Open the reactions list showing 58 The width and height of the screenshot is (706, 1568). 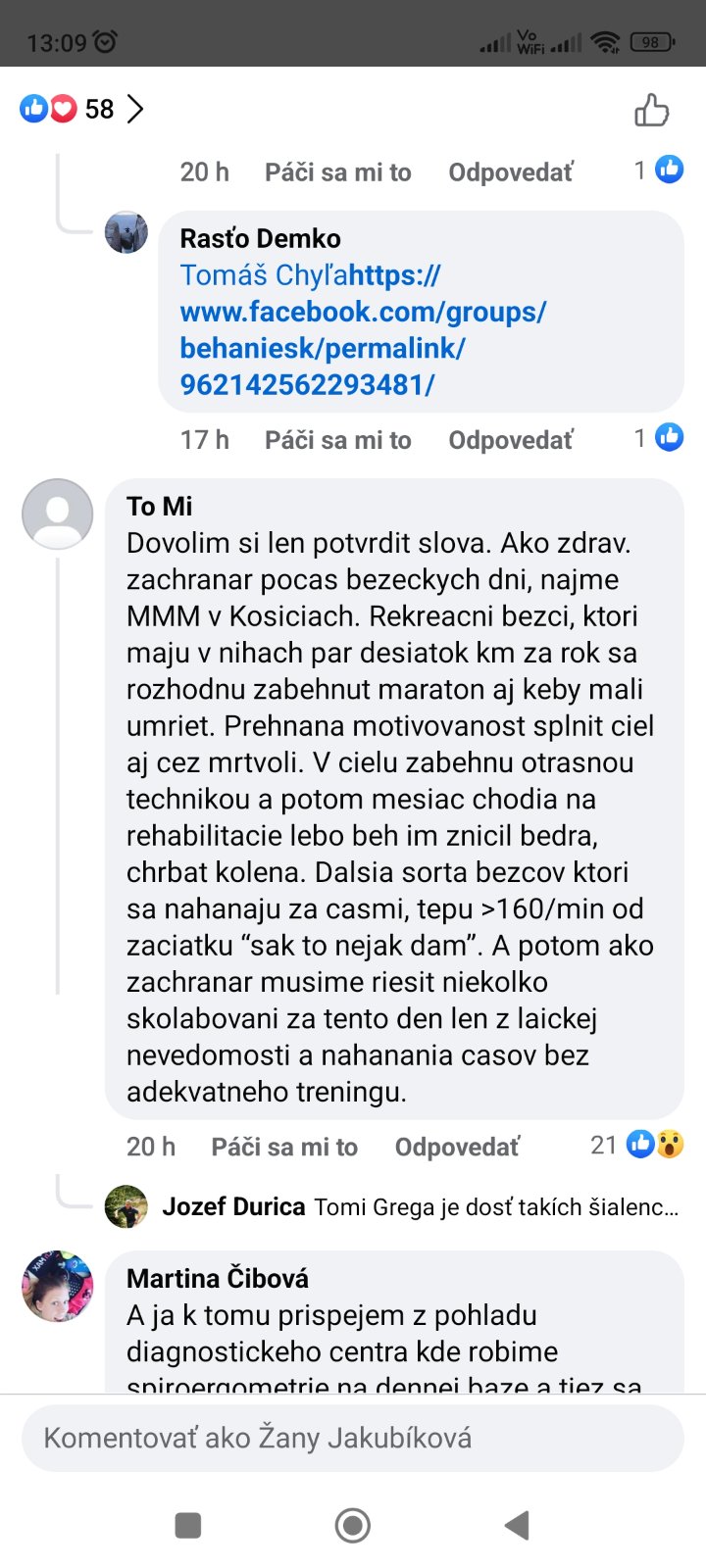(81, 109)
